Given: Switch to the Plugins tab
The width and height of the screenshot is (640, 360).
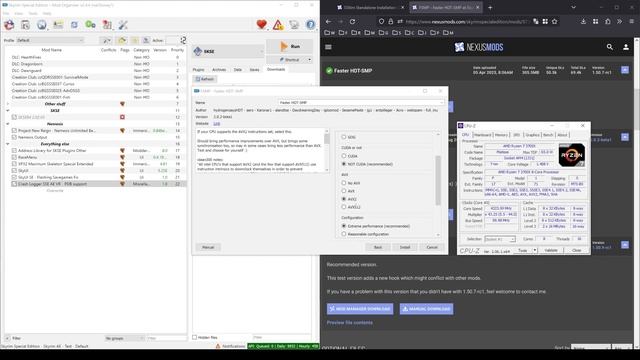Looking at the screenshot, I should [198, 70].
